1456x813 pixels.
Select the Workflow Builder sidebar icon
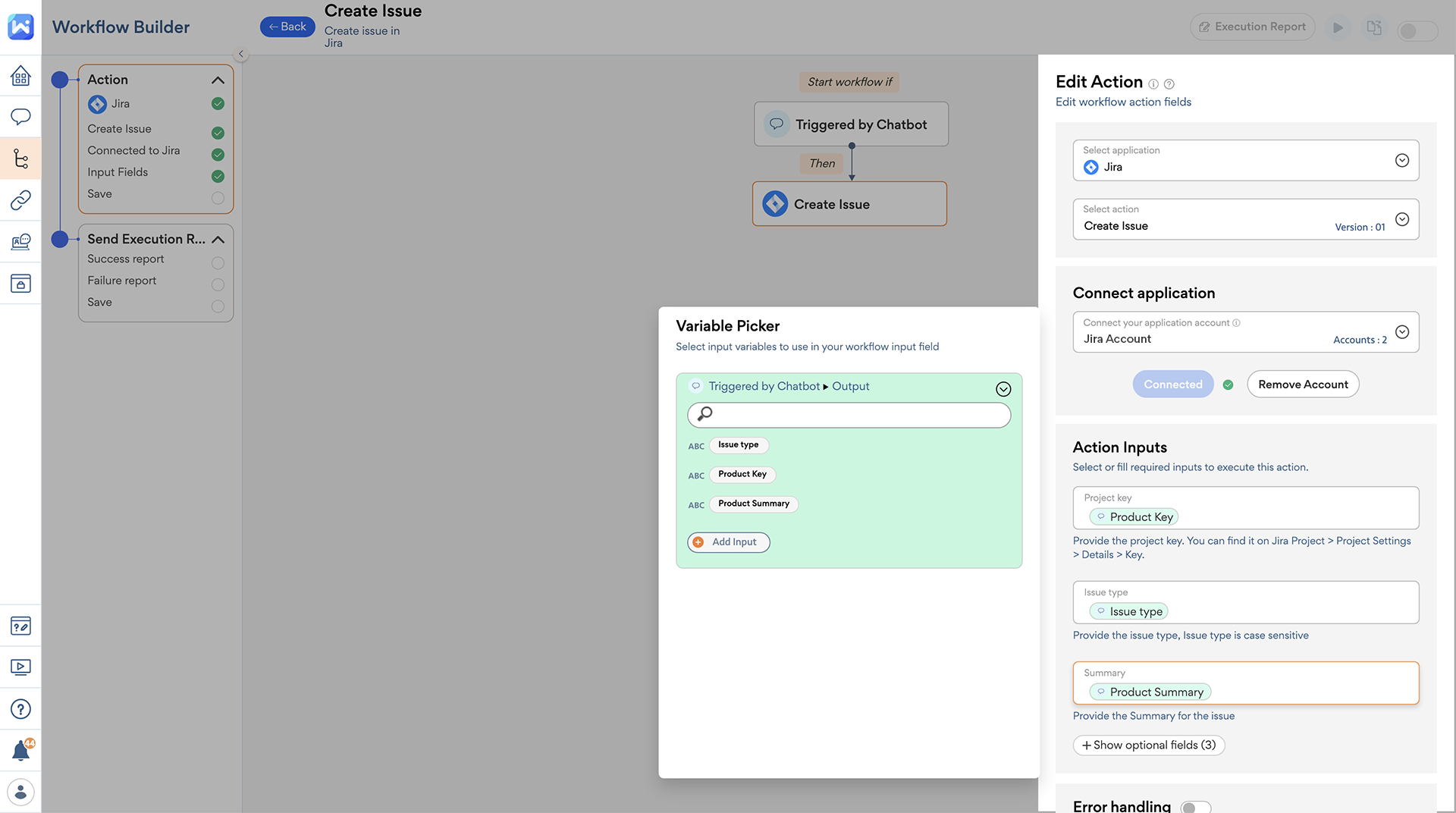click(20, 159)
